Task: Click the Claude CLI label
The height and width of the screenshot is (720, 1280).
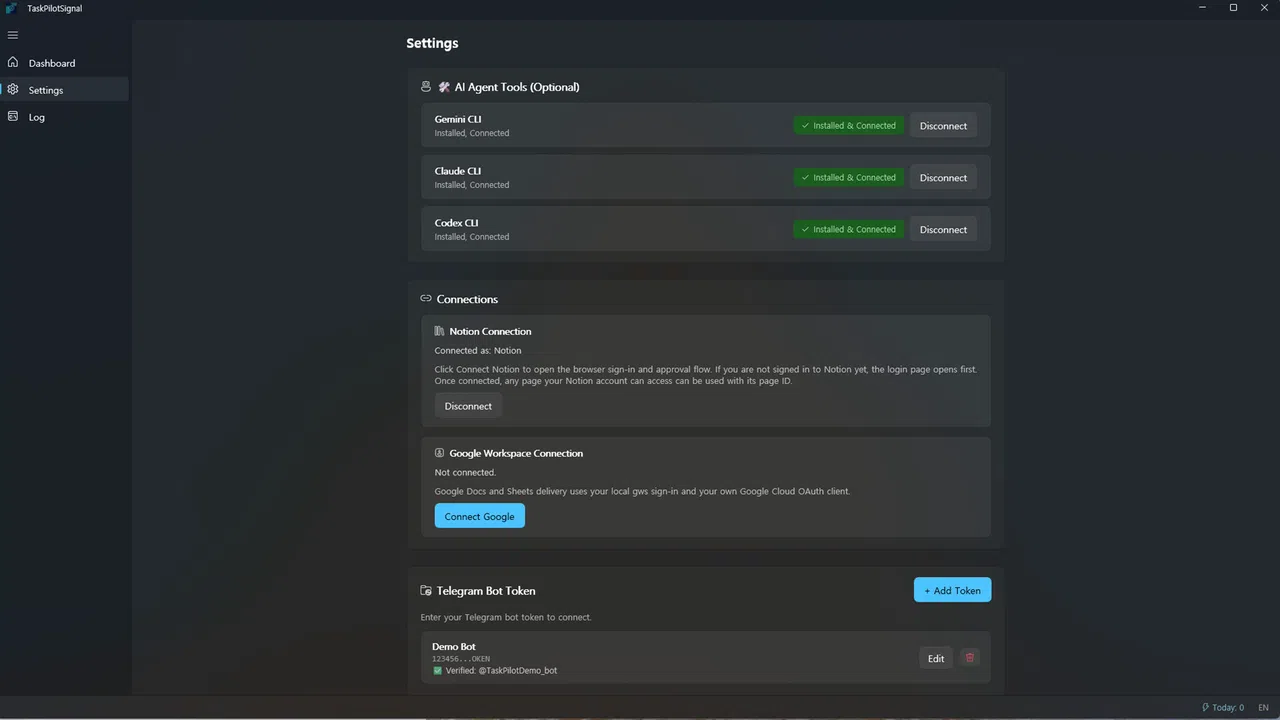Action: [458, 171]
